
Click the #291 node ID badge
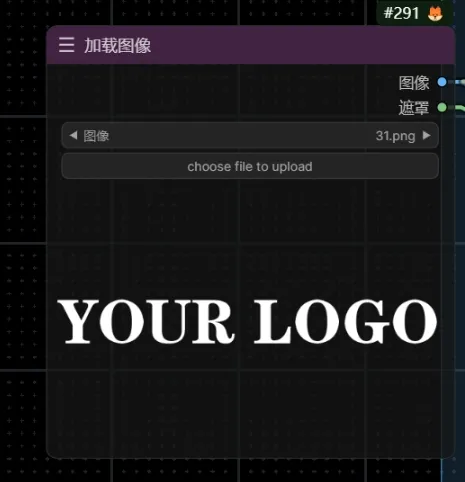pos(401,14)
